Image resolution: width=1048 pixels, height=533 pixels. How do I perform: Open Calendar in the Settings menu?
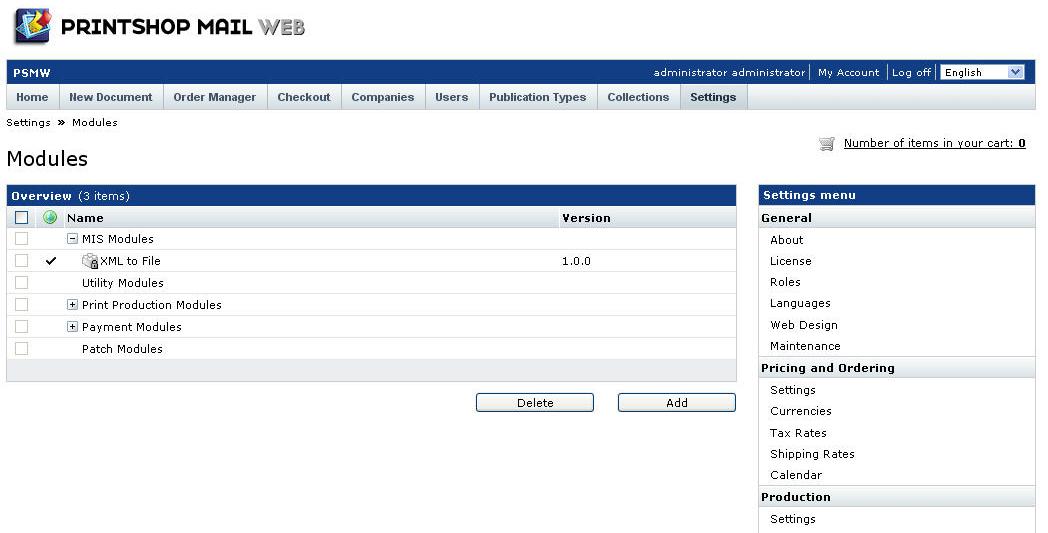796,475
